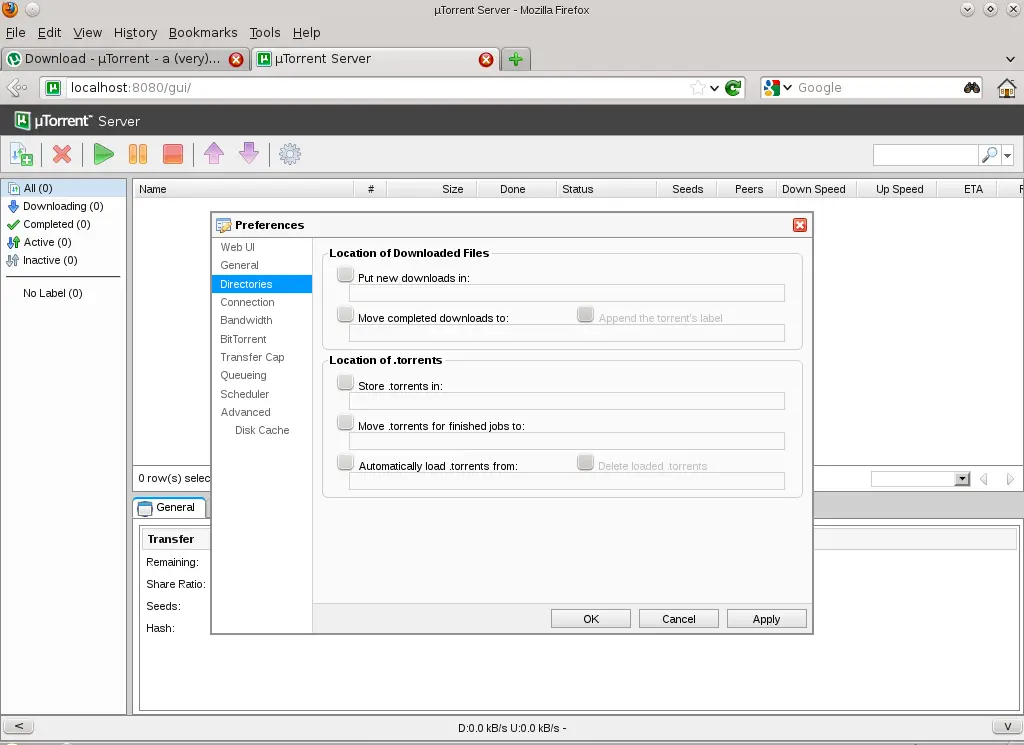This screenshot has height=745, width=1024.
Task: Click Cancel in the Preferences dialog
Action: 679,619
